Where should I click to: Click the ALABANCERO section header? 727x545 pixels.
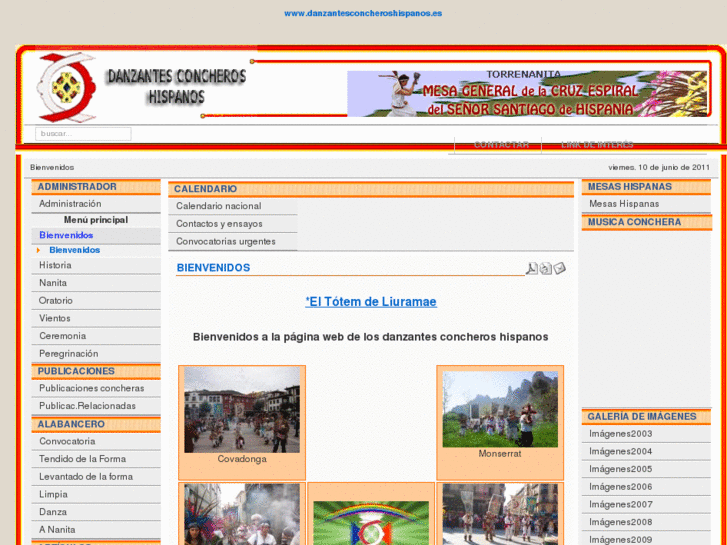pyautogui.click(x=96, y=424)
